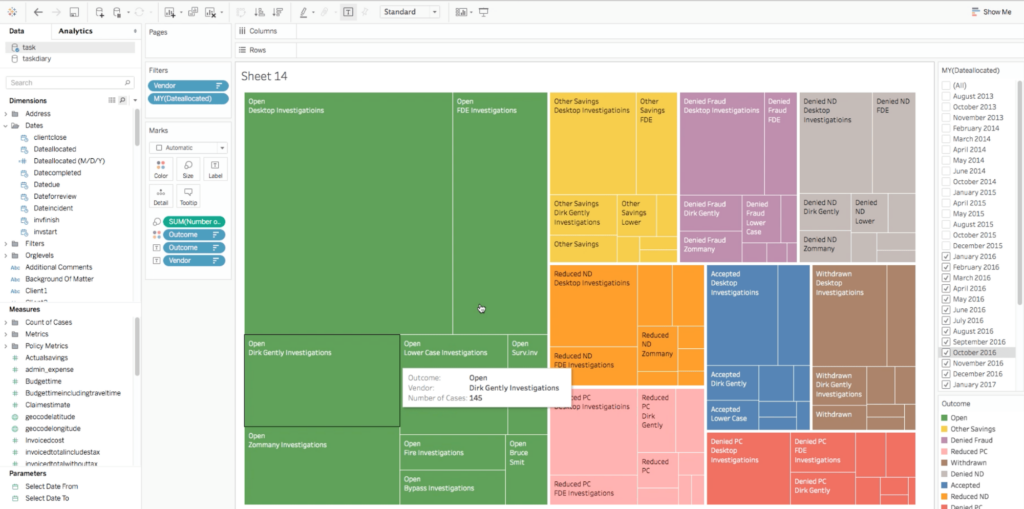Screen dimensions: 1024x509
Task: Click the presentation mode icon in the toolbar
Action: click(x=484, y=12)
